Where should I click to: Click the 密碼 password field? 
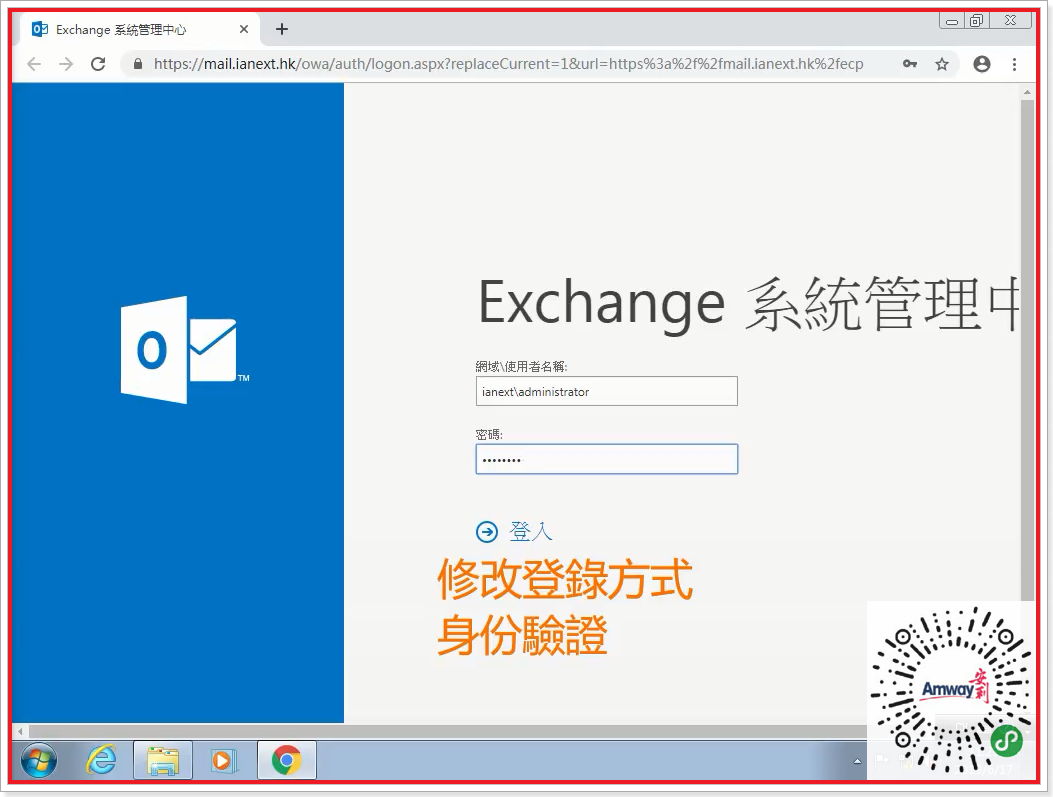pos(606,459)
